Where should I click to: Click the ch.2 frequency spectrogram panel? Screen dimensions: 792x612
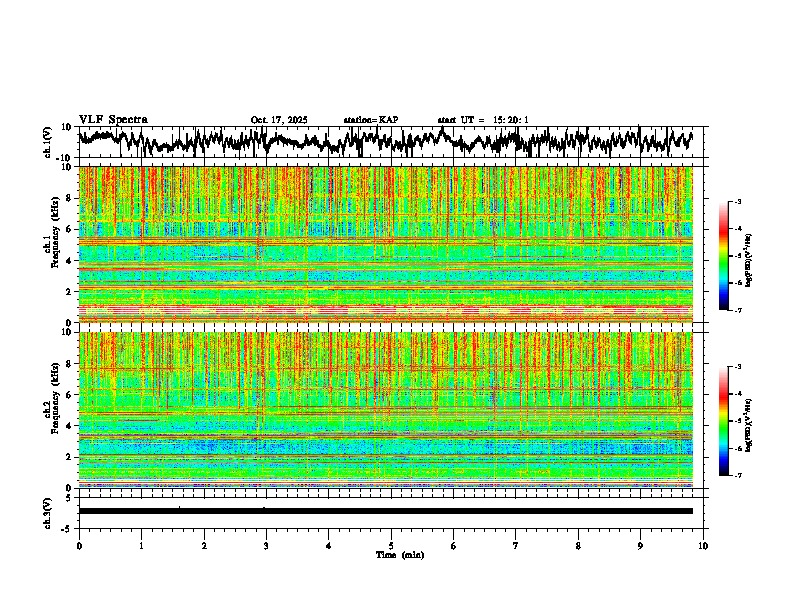(385, 410)
